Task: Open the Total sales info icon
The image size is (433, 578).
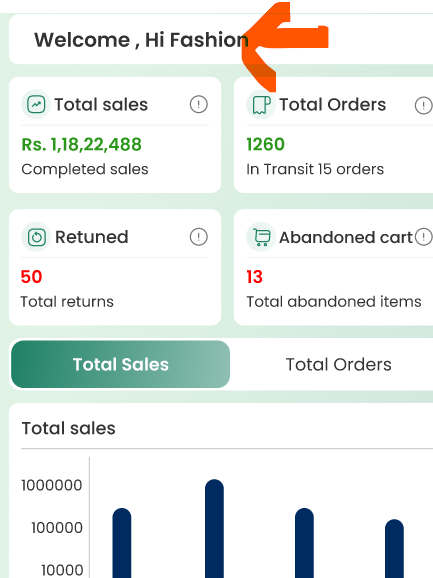Action: point(199,104)
